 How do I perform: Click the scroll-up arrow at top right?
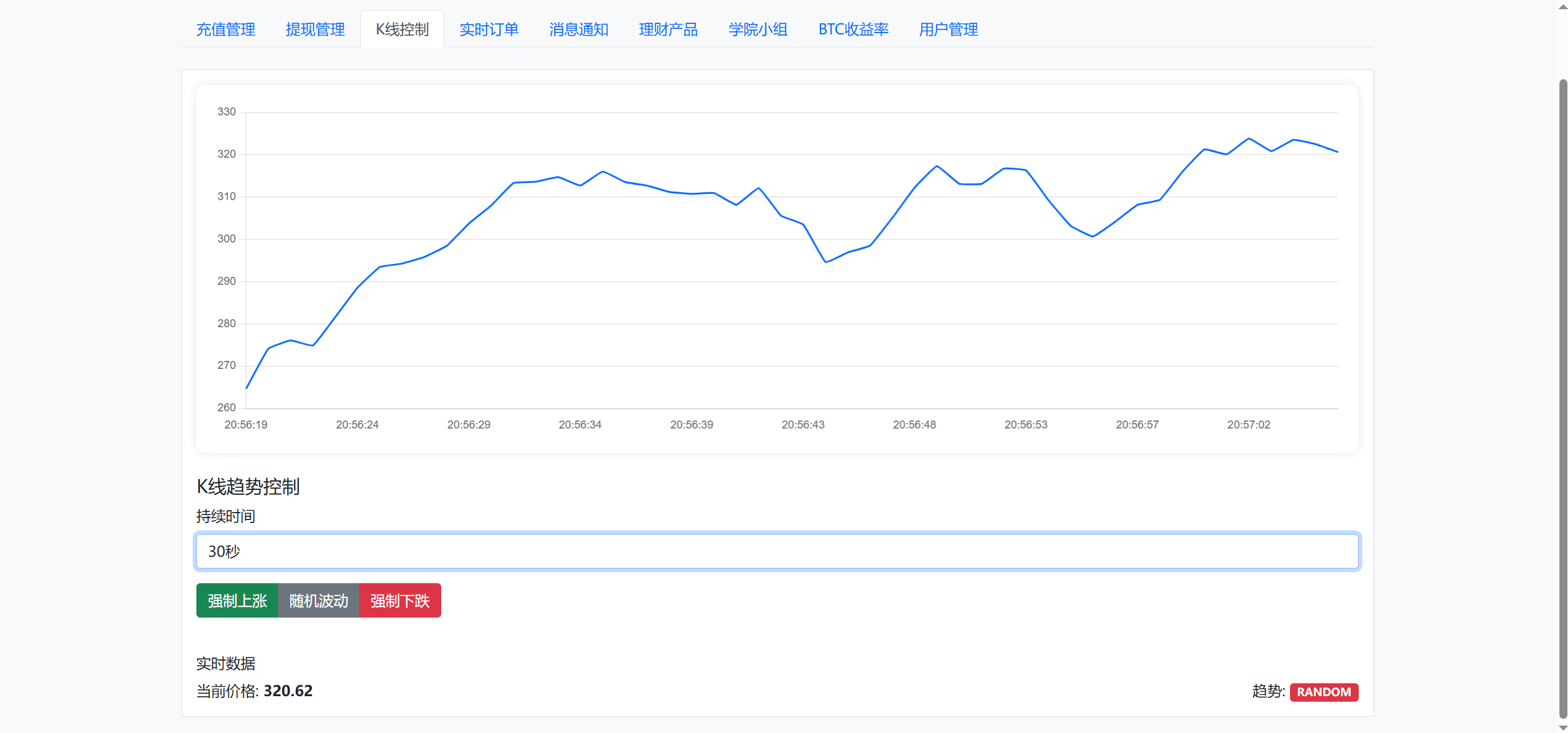tap(1562, 6)
